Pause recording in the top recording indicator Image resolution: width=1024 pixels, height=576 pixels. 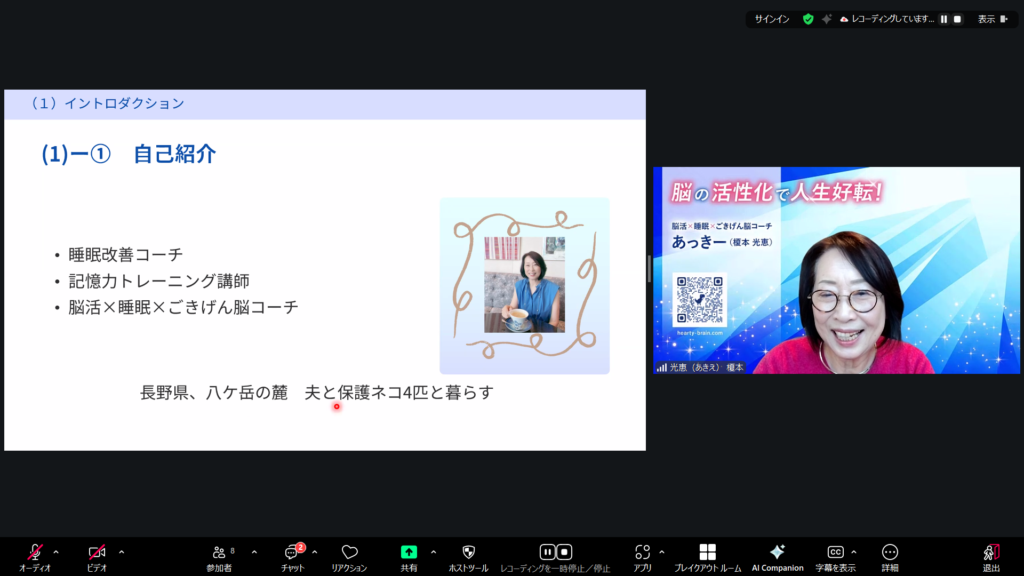pyautogui.click(x=943, y=19)
